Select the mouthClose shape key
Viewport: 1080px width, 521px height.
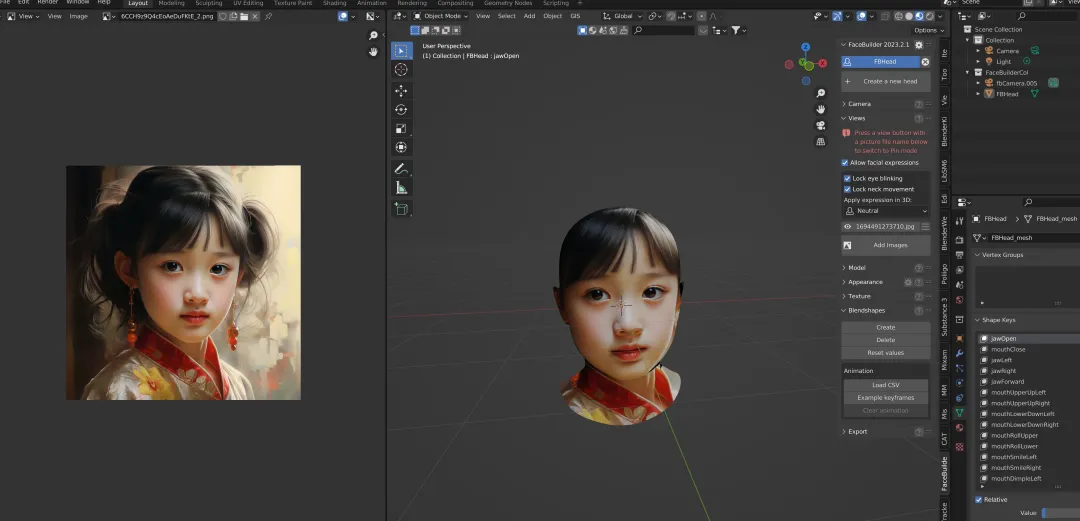pyautogui.click(x=1008, y=349)
